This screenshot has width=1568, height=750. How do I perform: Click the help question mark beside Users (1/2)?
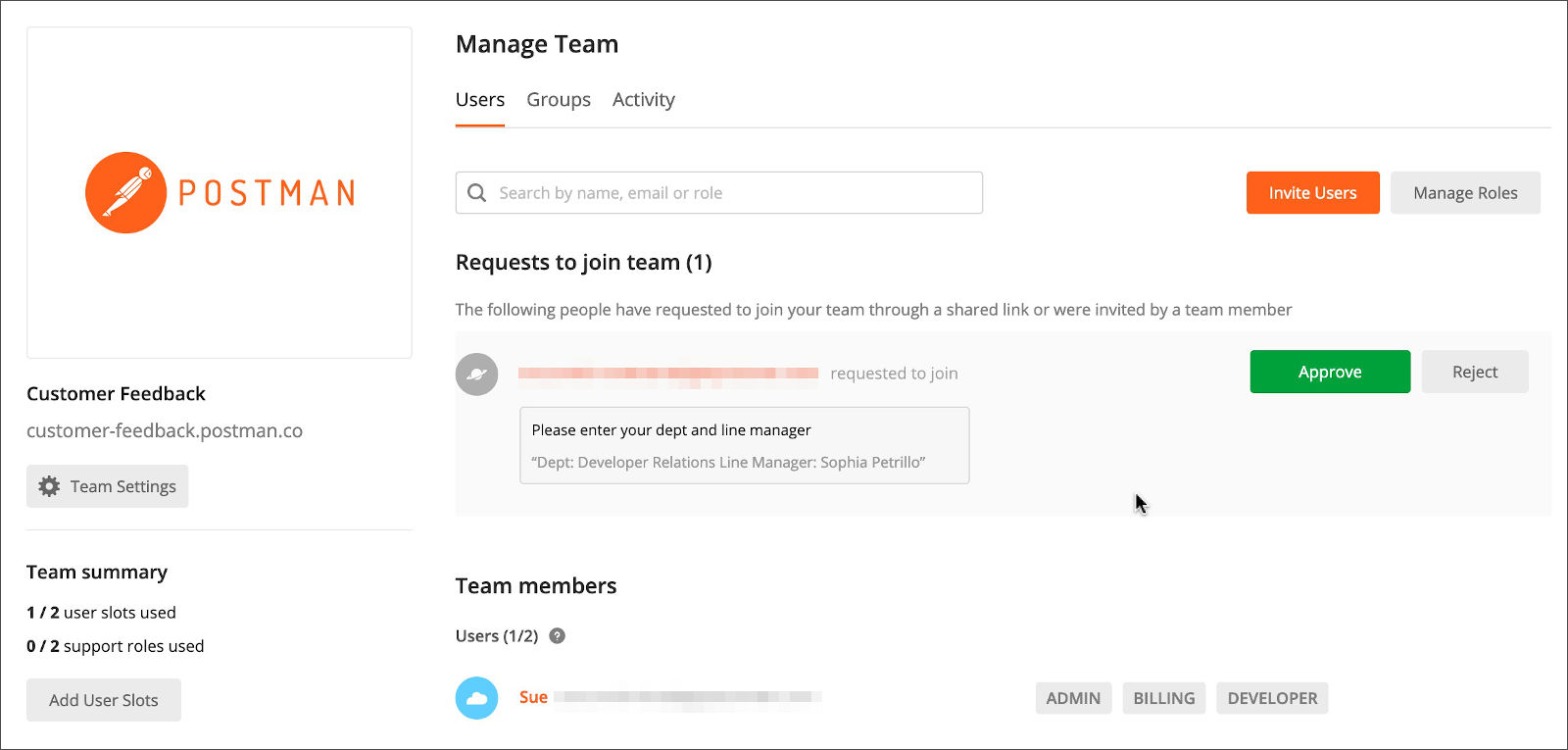click(x=557, y=635)
